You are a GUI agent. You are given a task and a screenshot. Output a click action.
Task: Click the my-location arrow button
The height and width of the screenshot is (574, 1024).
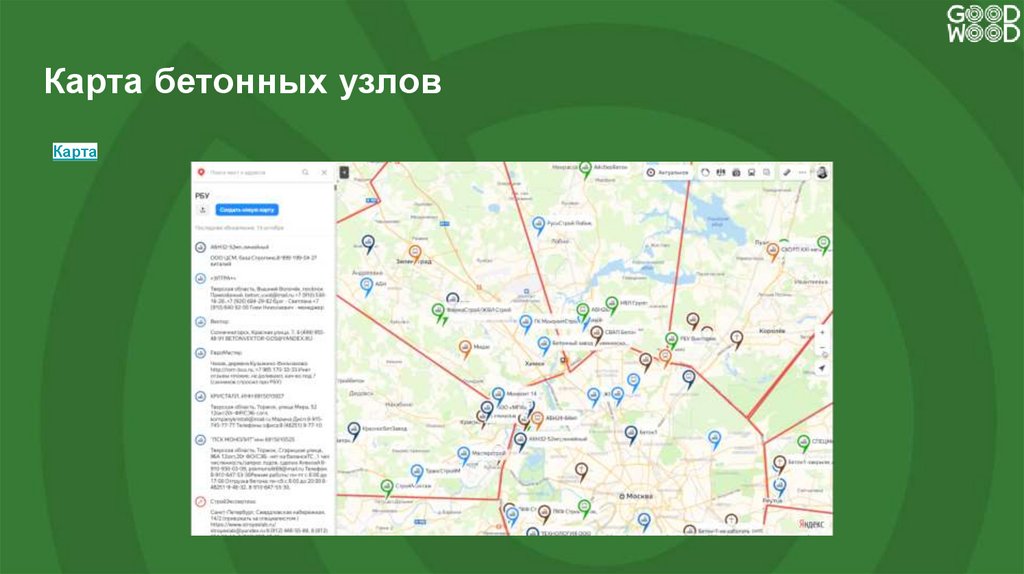point(822,368)
